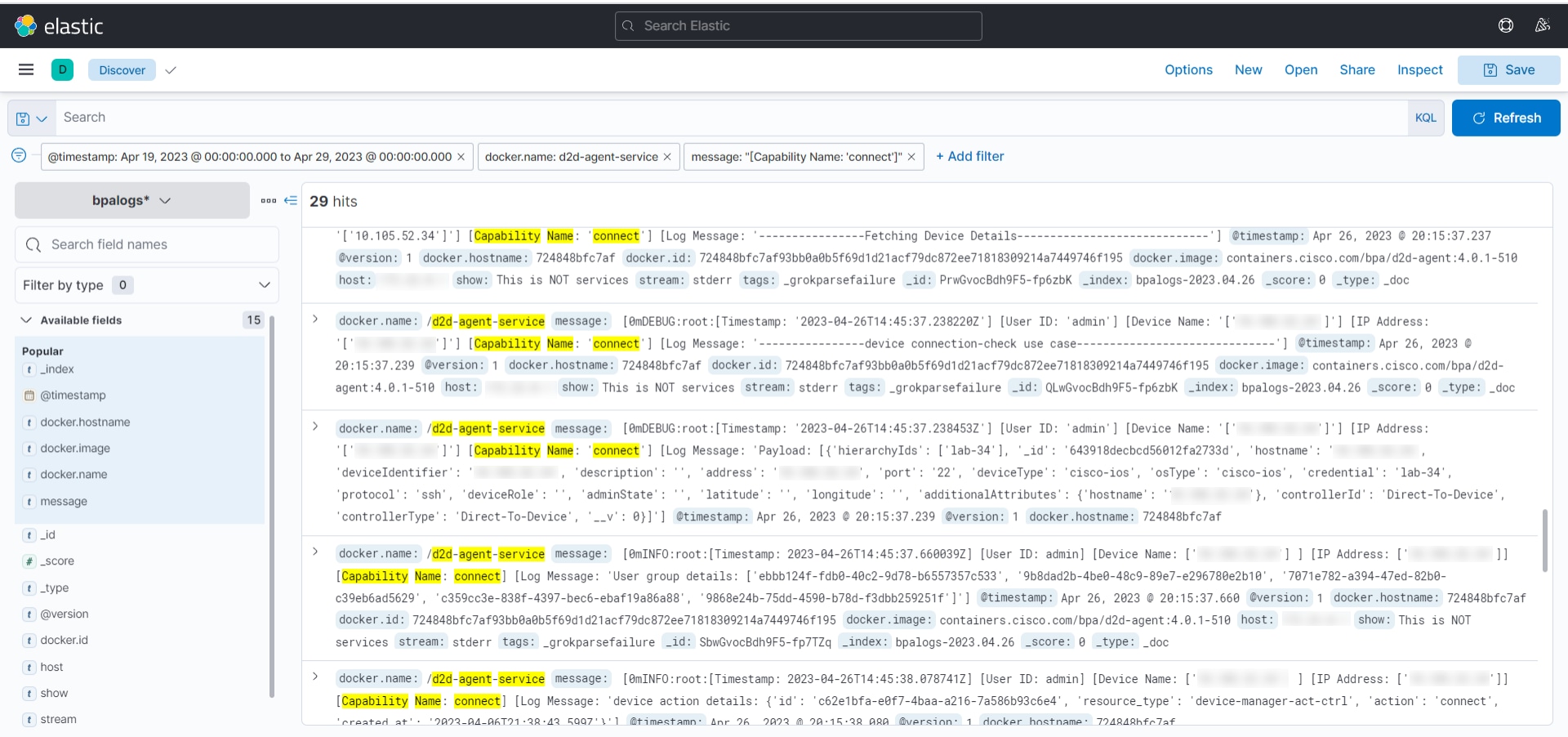Select the @timestamp field name

tap(73, 395)
